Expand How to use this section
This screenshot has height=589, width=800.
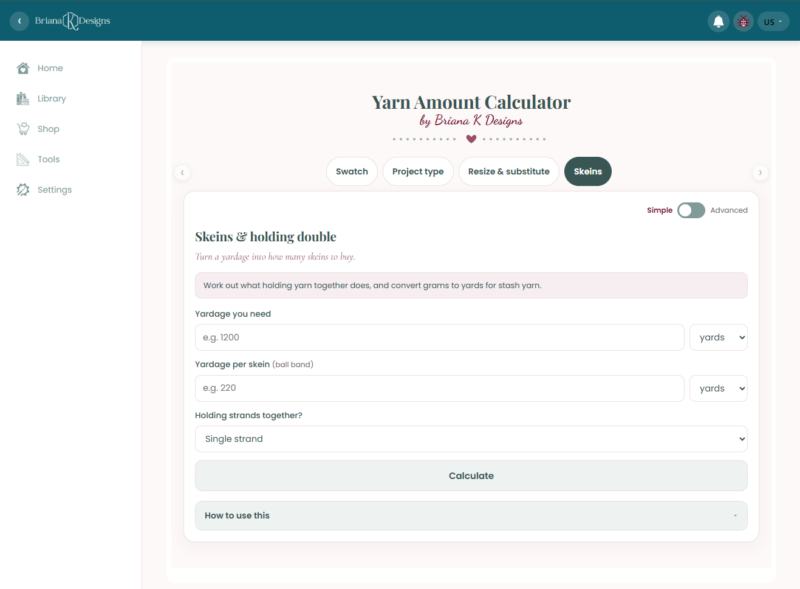[x=471, y=516]
